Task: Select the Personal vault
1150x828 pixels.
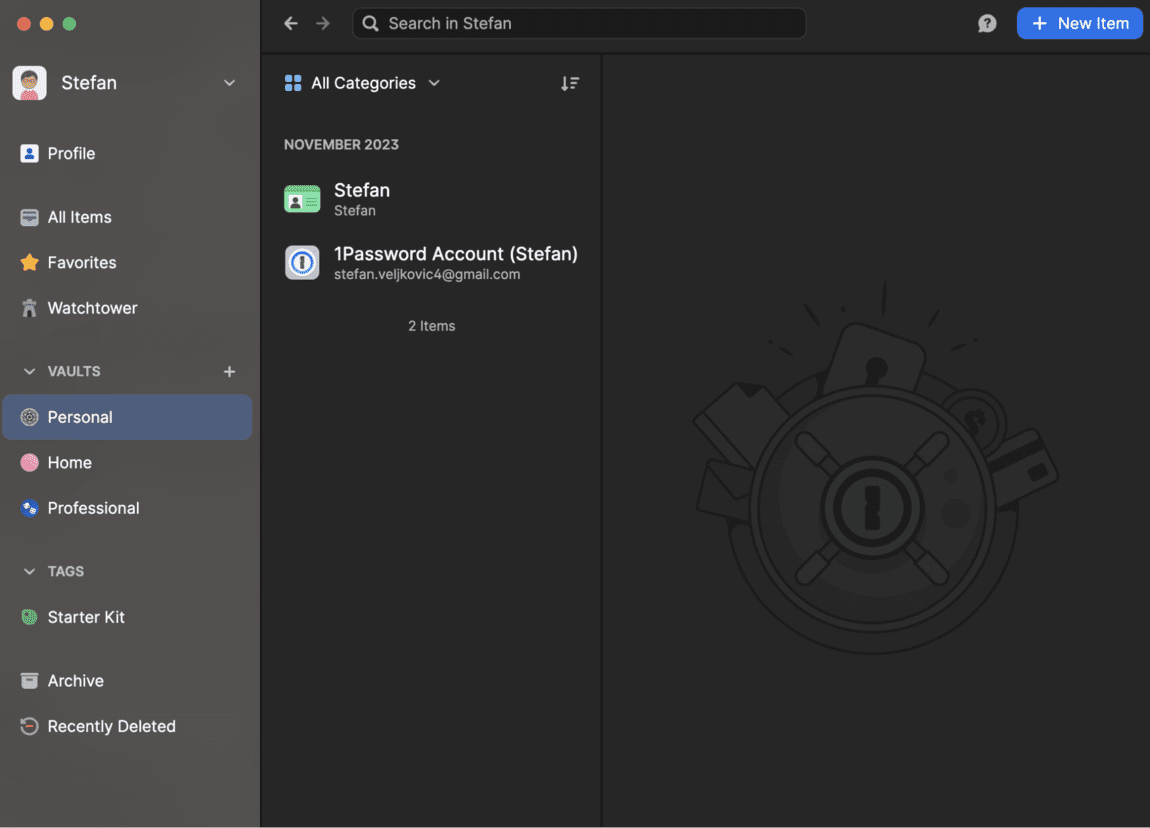Action: click(x=128, y=417)
